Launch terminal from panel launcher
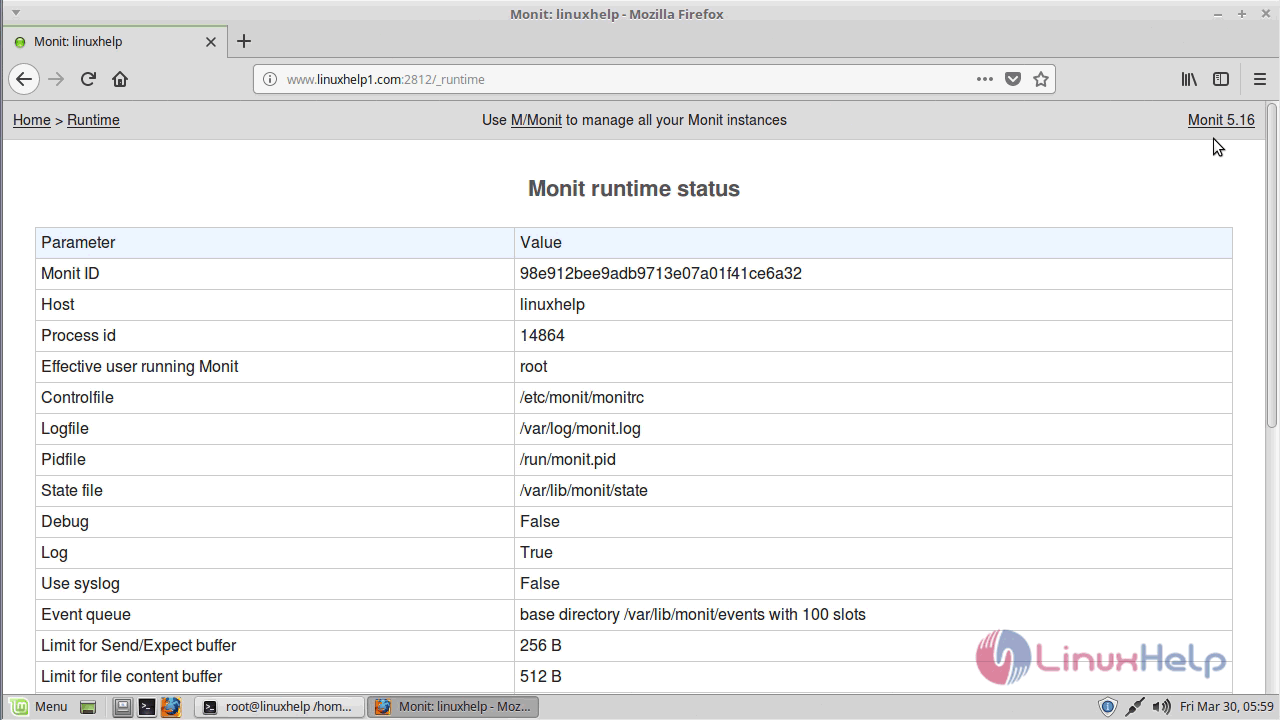Viewport: 1280px width, 720px height. coord(147,707)
